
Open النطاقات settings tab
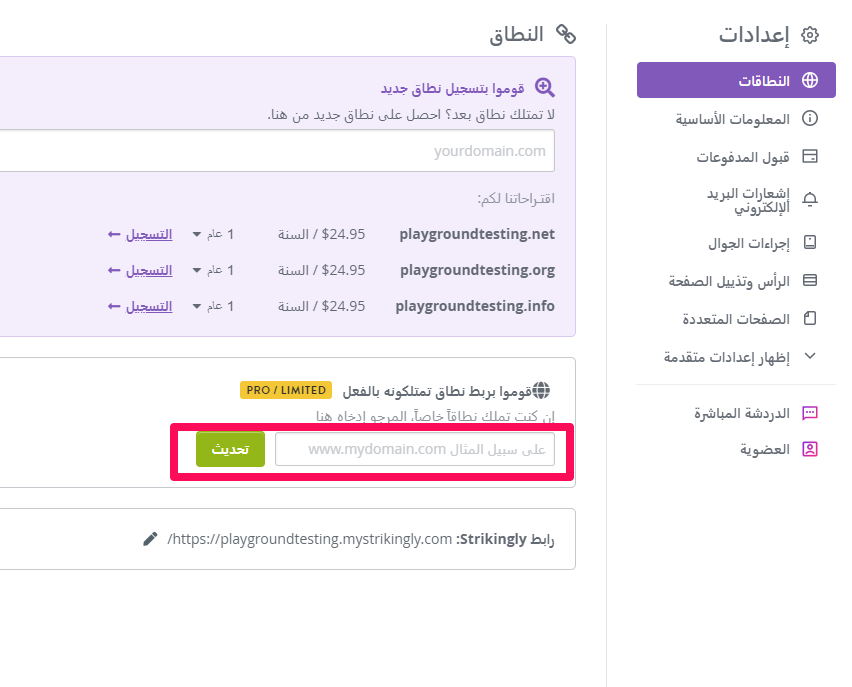pyautogui.click(x=736, y=80)
